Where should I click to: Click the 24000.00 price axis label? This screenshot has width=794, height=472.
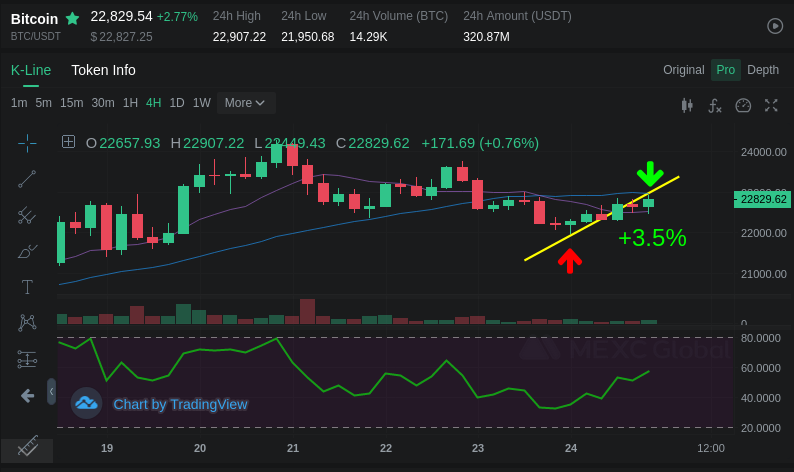764,152
